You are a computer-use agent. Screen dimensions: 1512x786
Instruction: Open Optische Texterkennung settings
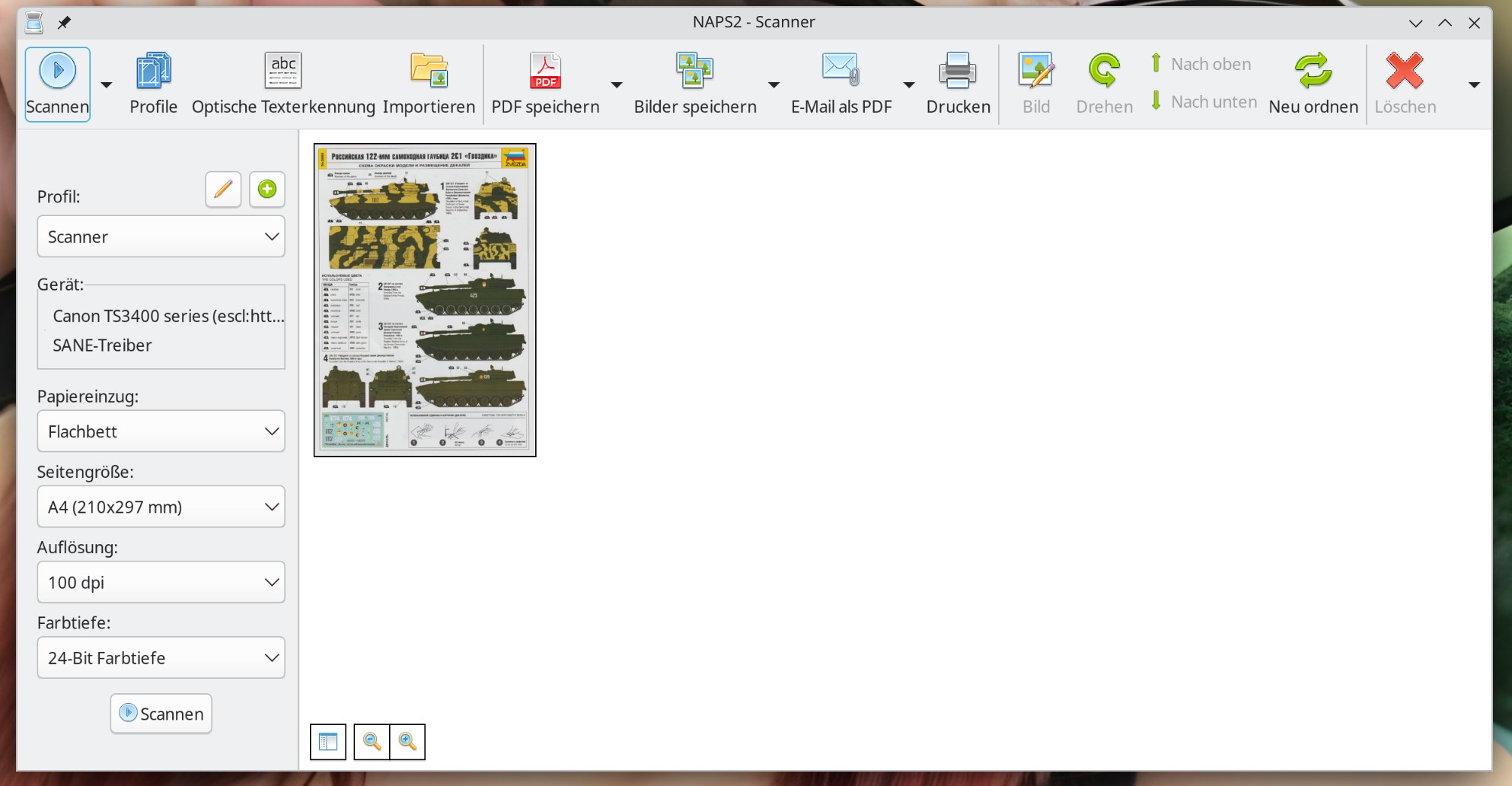(x=283, y=84)
